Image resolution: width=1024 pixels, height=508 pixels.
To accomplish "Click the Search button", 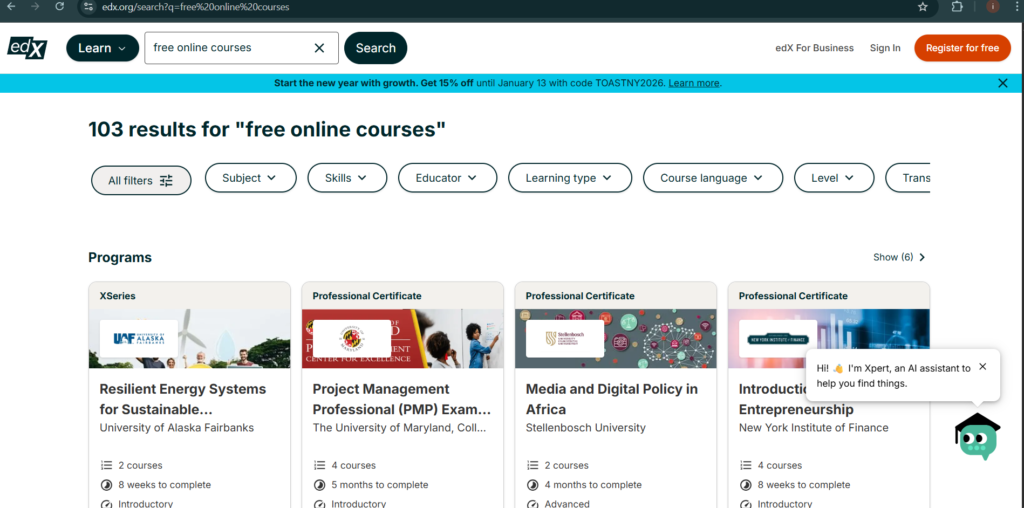I will (x=376, y=48).
